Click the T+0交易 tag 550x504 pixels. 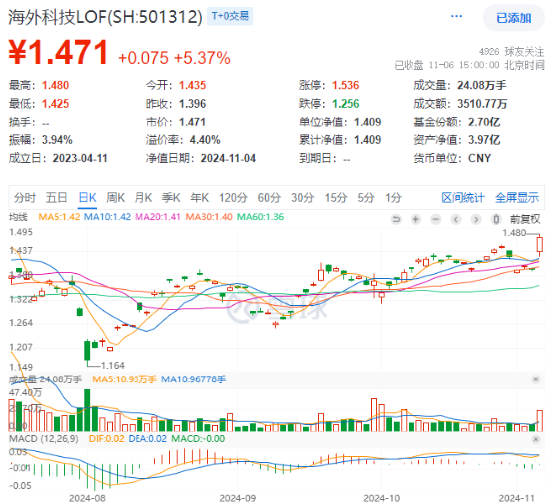pyautogui.click(x=230, y=16)
